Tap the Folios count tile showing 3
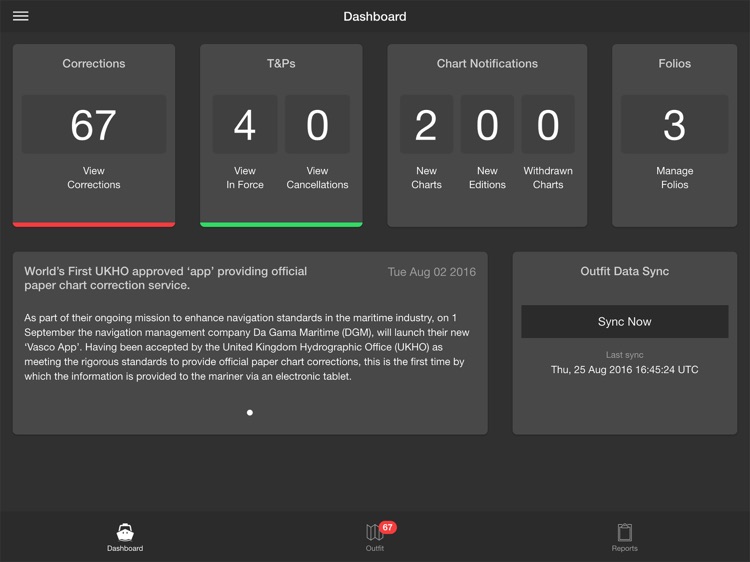 (674, 125)
